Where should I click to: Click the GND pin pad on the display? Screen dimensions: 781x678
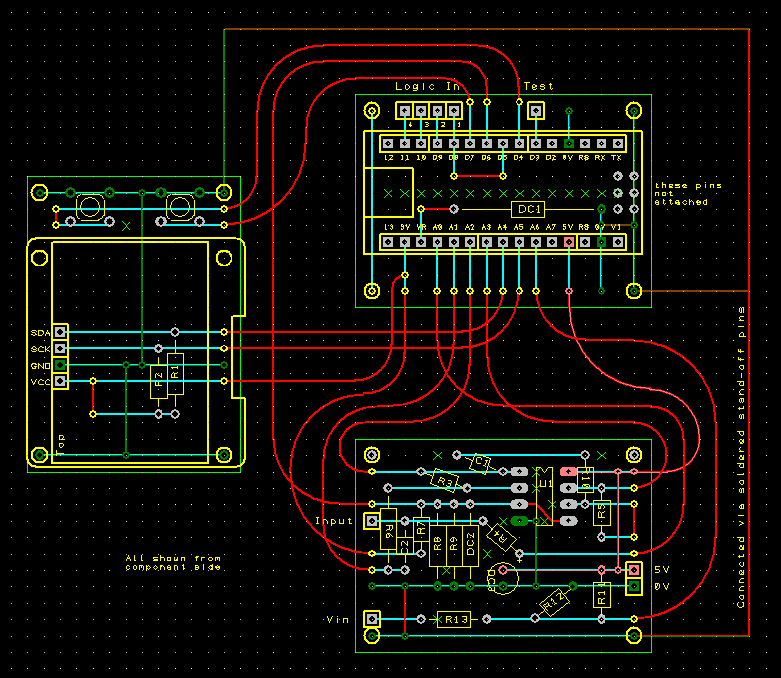60,365
